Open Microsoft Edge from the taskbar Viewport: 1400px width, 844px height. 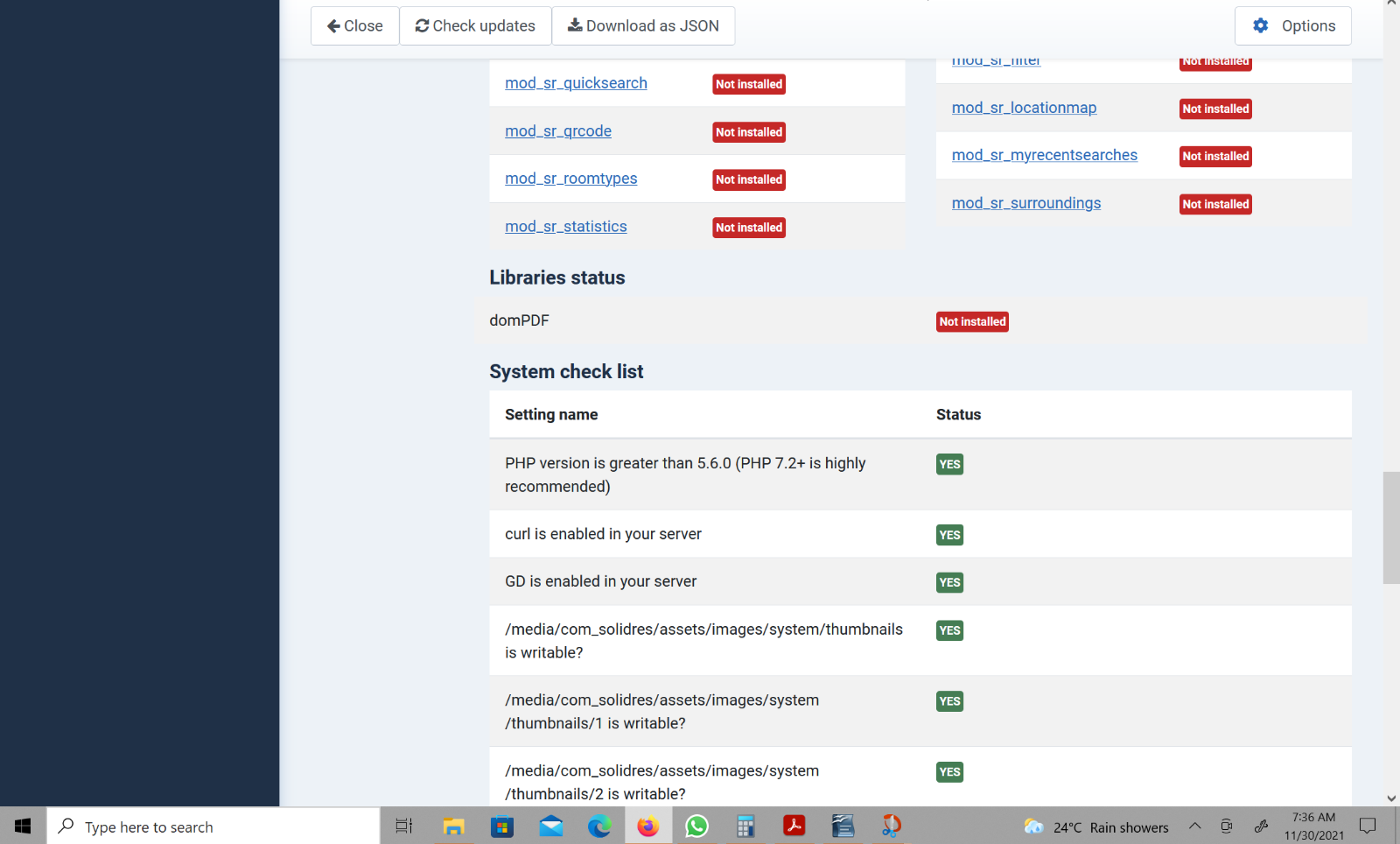click(x=599, y=826)
